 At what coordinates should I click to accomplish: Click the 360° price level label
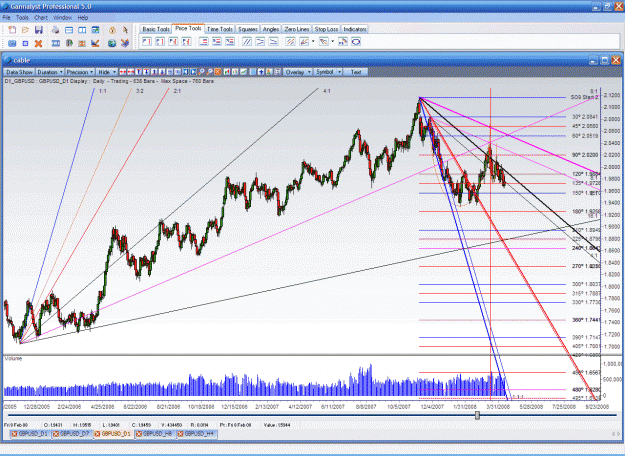586,320
